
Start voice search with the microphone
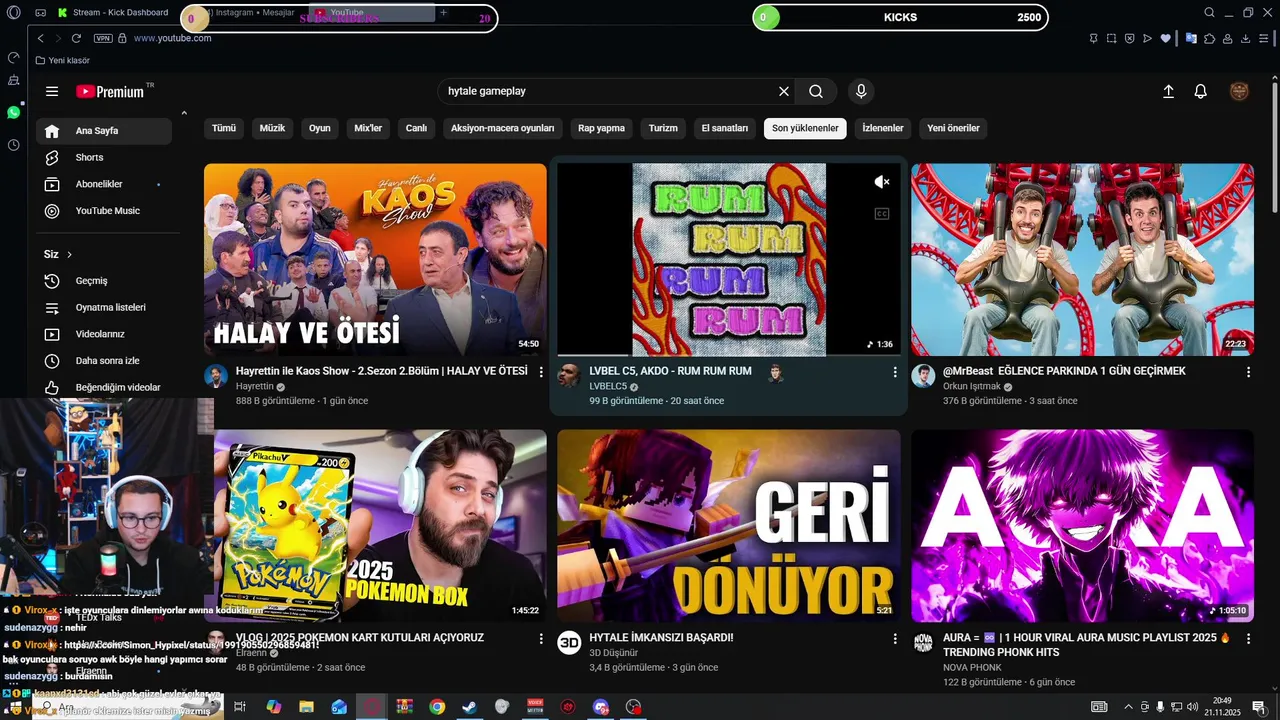pos(861,91)
